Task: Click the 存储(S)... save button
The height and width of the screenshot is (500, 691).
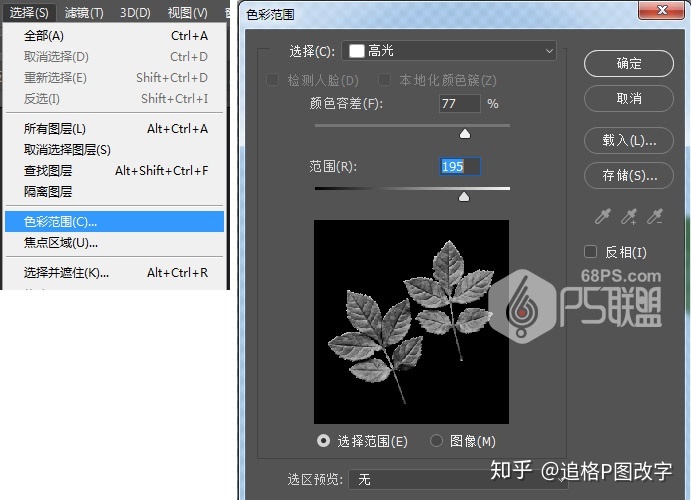Action: coord(629,176)
